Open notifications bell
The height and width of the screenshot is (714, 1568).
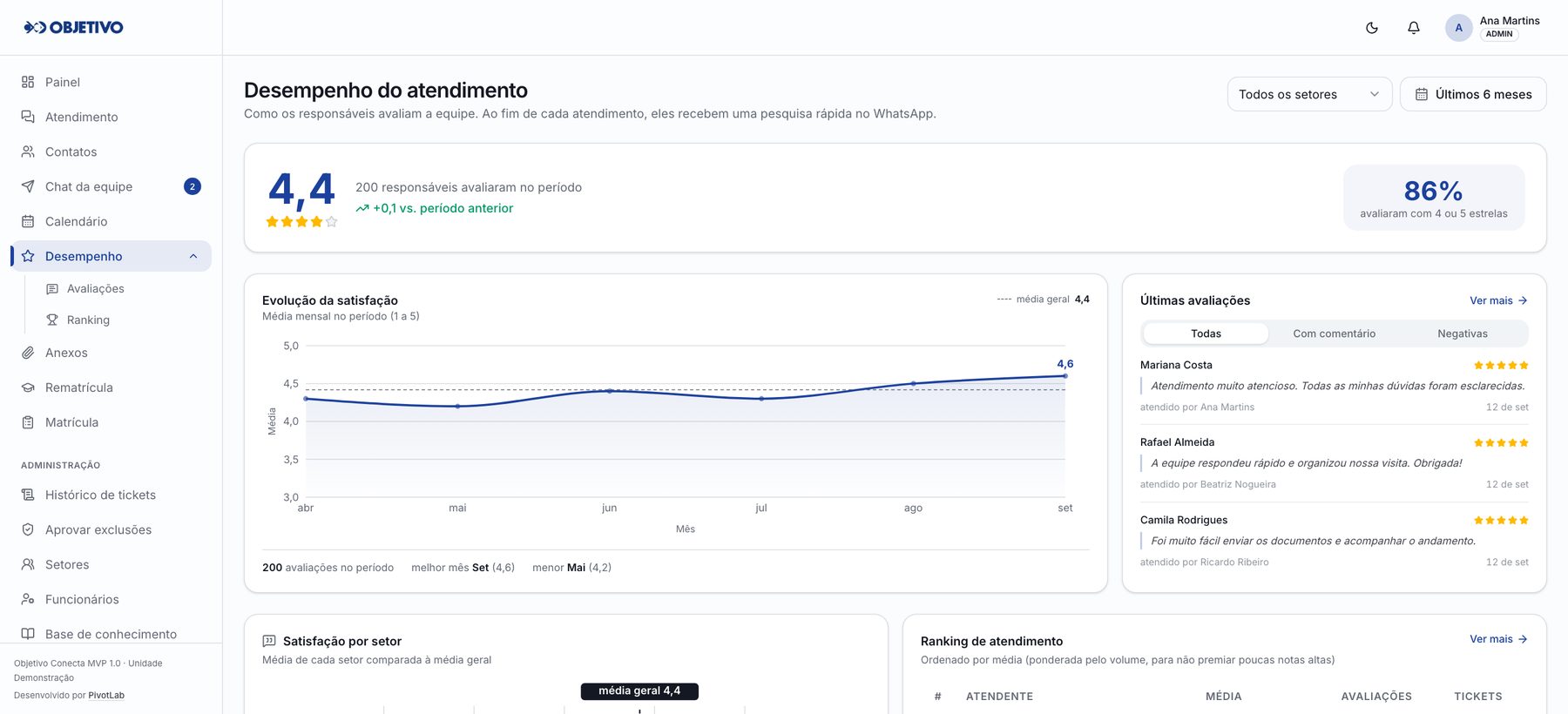(x=1414, y=28)
